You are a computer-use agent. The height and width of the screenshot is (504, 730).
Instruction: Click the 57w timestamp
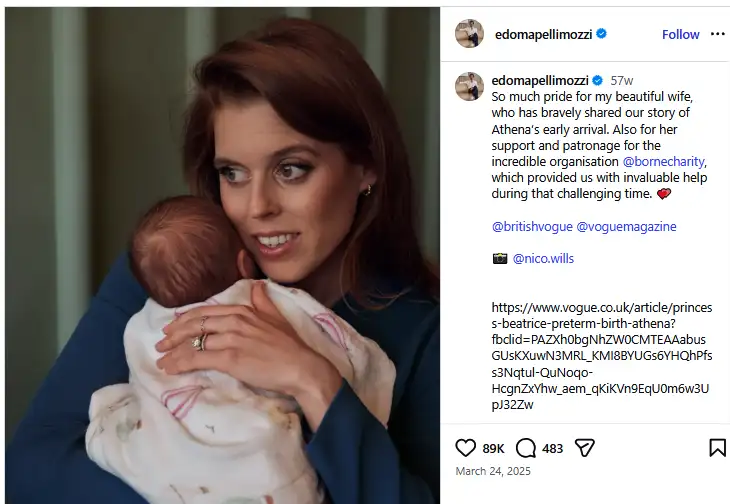pos(622,81)
